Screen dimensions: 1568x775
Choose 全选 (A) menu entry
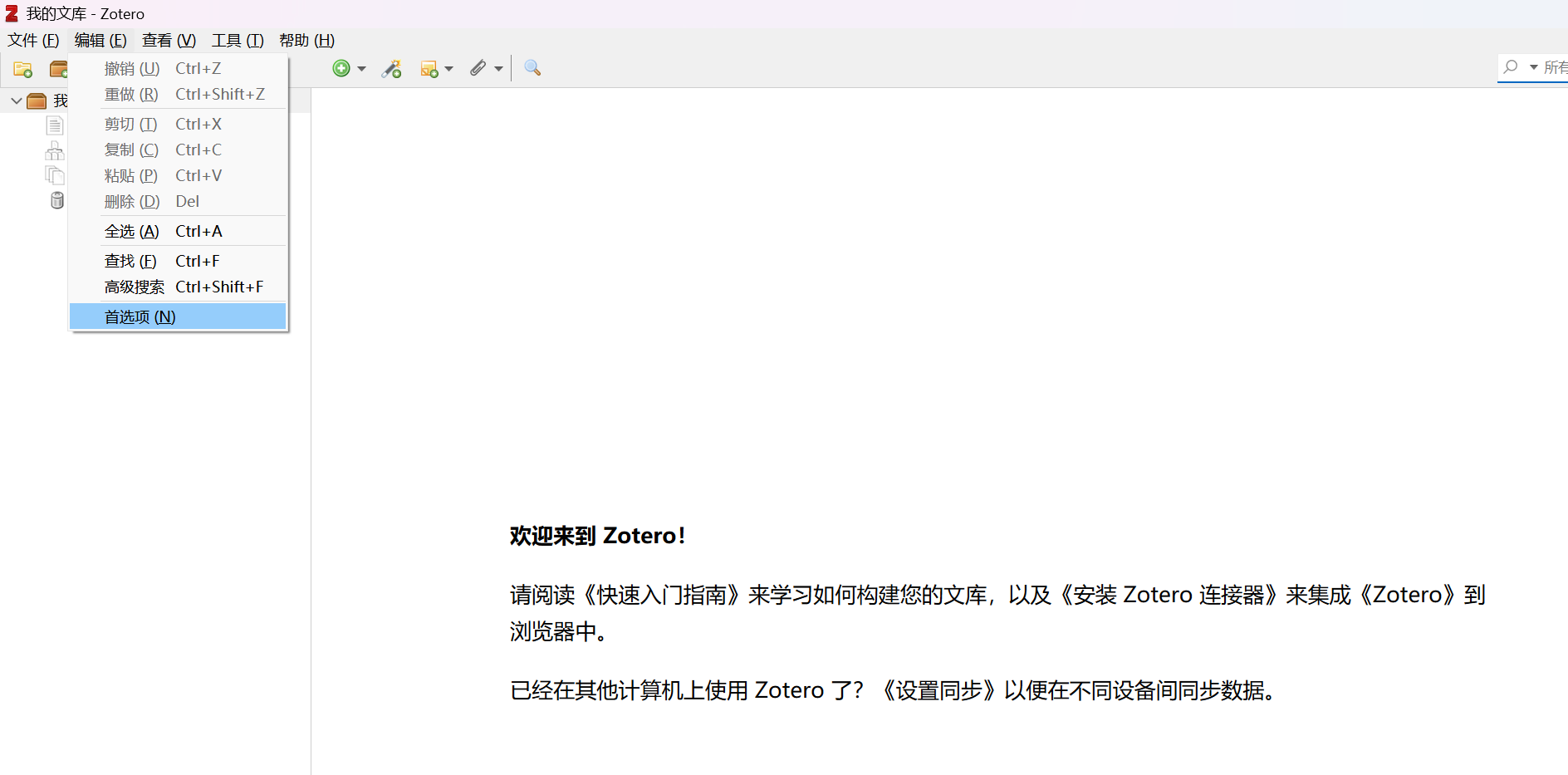178,231
